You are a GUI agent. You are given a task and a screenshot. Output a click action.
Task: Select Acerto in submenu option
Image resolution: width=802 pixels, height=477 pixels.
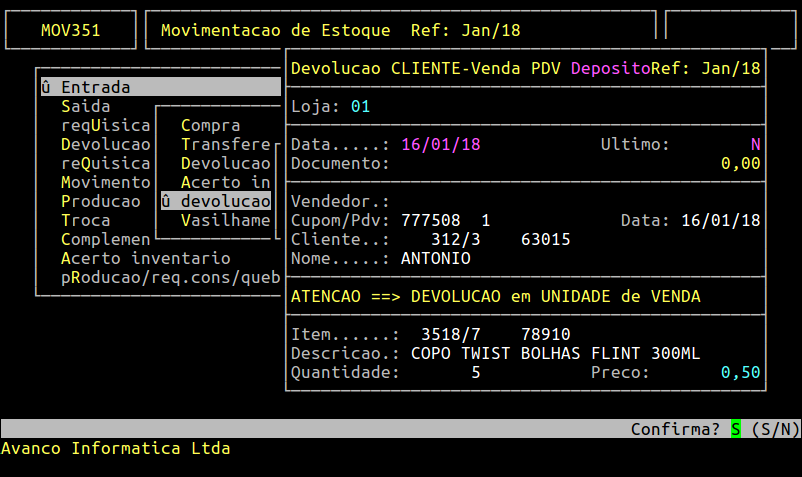pyautogui.click(x=226, y=183)
